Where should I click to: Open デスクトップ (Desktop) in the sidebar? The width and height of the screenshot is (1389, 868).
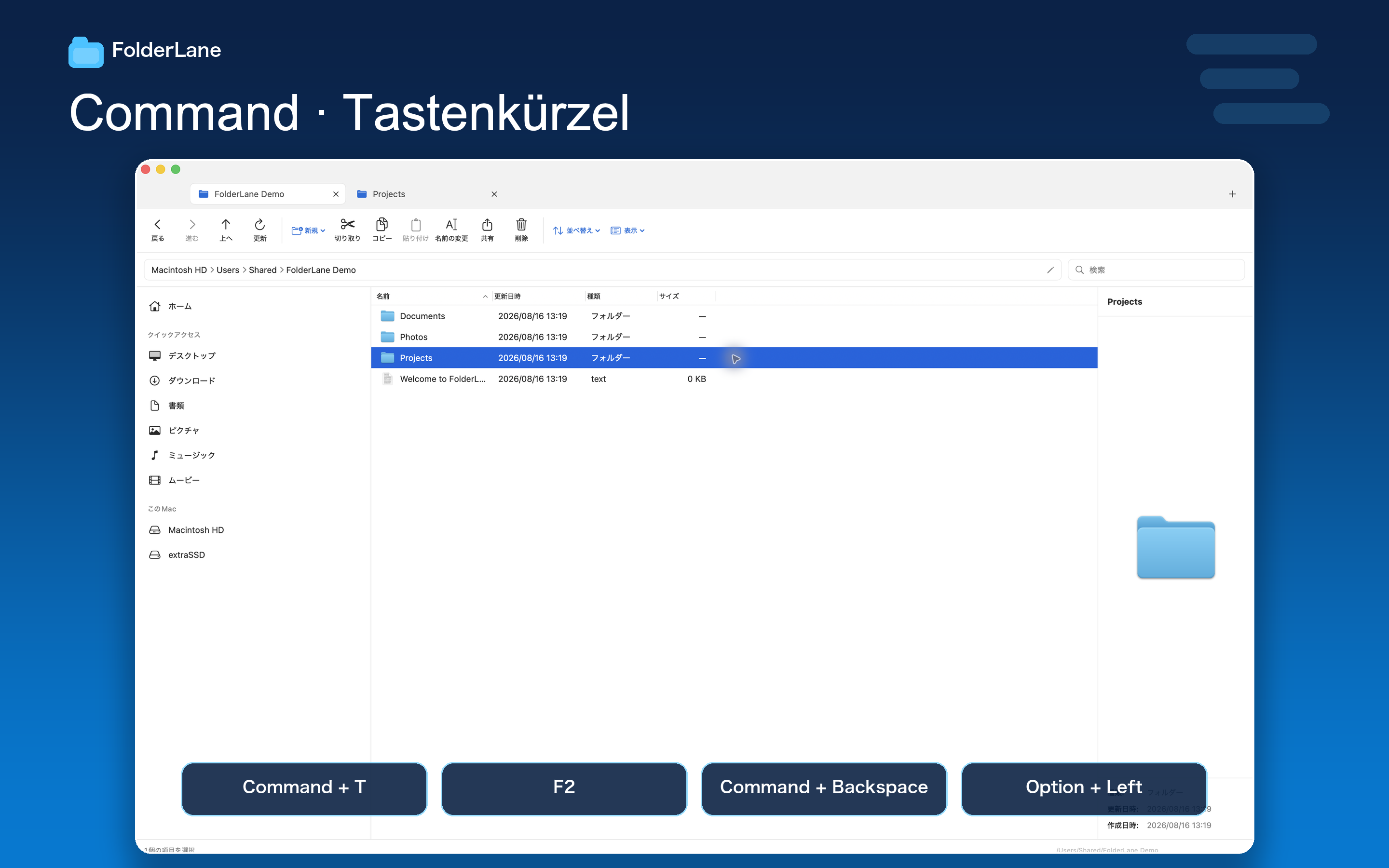coord(182,356)
